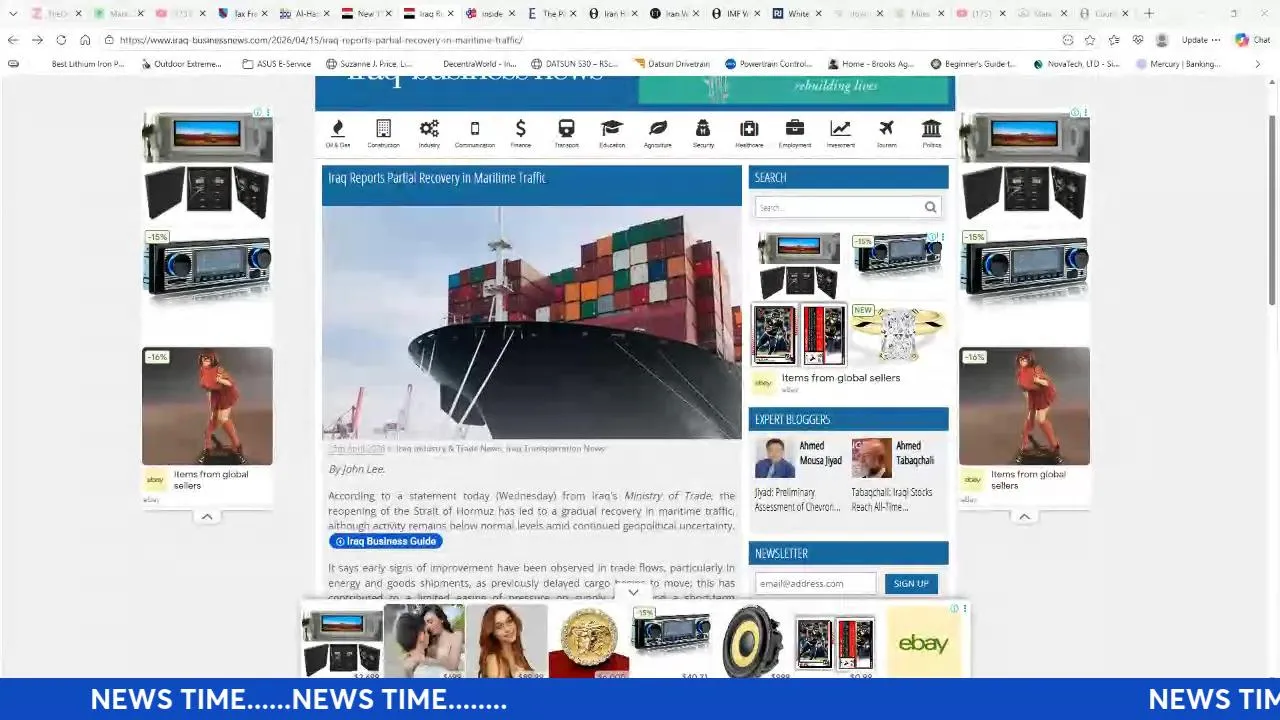Focus the newsletter email address field
Image resolution: width=1280 pixels, height=720 pixels.
pyautogui.click(x=815, y=583)
